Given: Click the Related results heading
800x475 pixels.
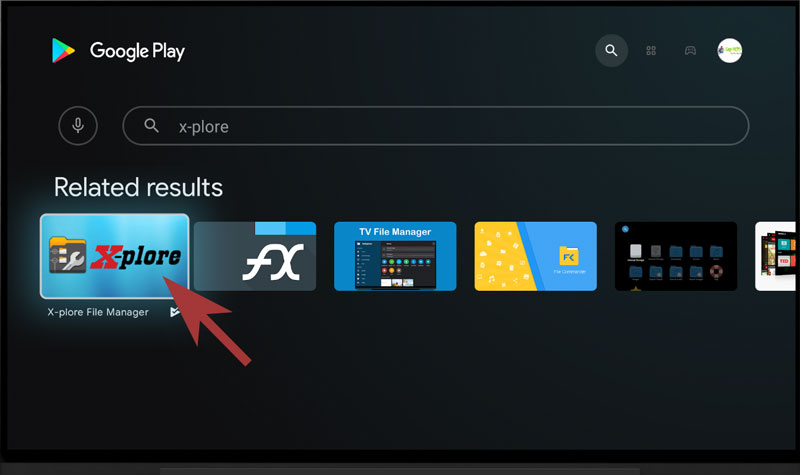Looking at the screenshot, I should click(x=138, y=187).
